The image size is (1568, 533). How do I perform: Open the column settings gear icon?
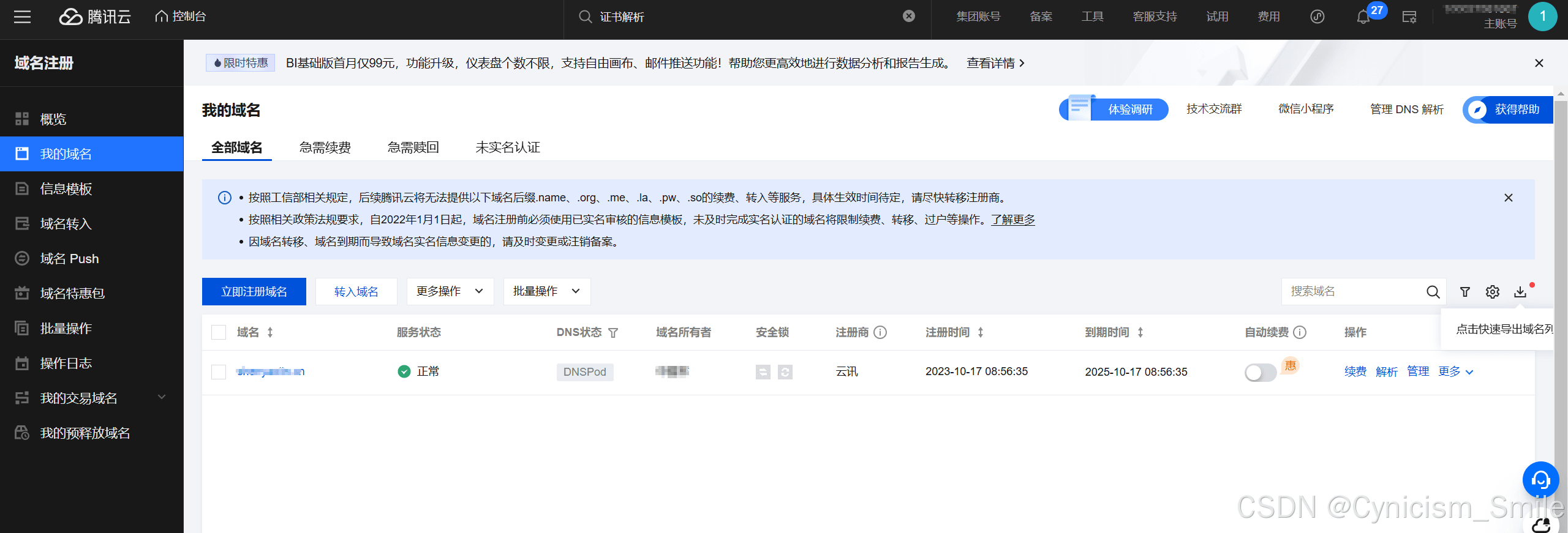[x=1493, y=292]
